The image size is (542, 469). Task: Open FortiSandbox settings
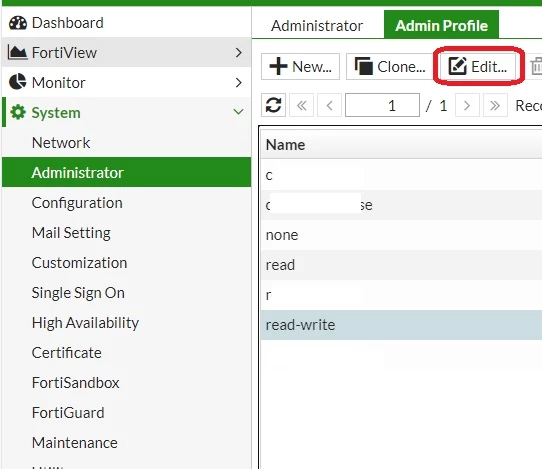(x=126, y=383)
